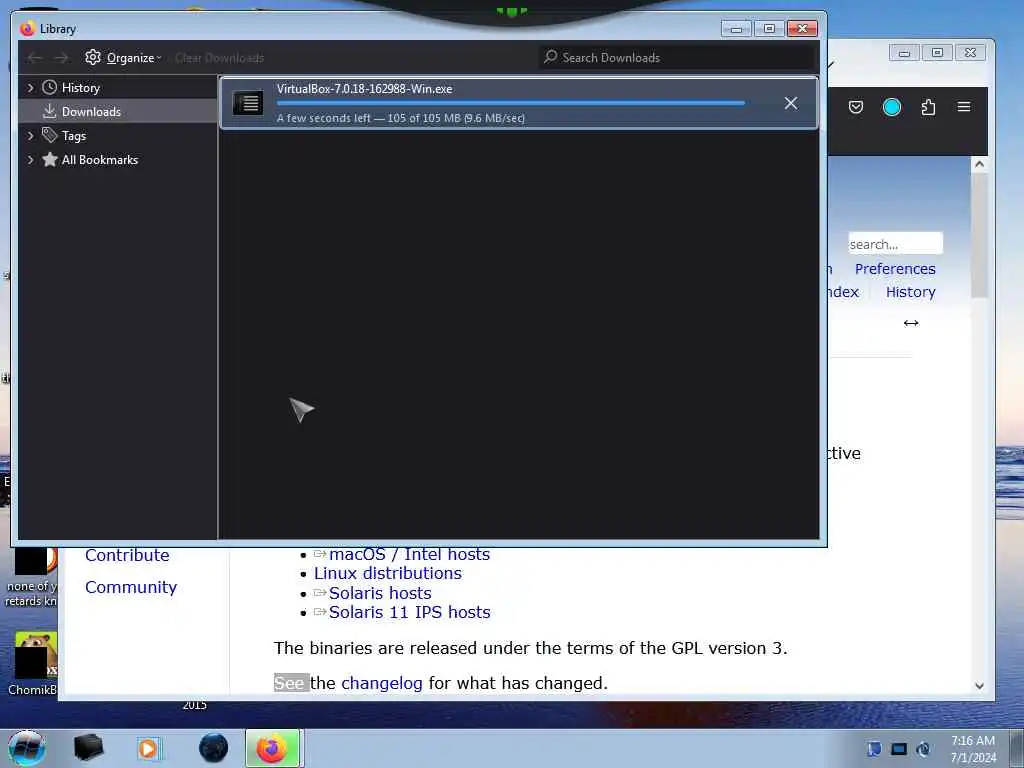Open the Firefox extensions puzzle icon

[928, 107]
